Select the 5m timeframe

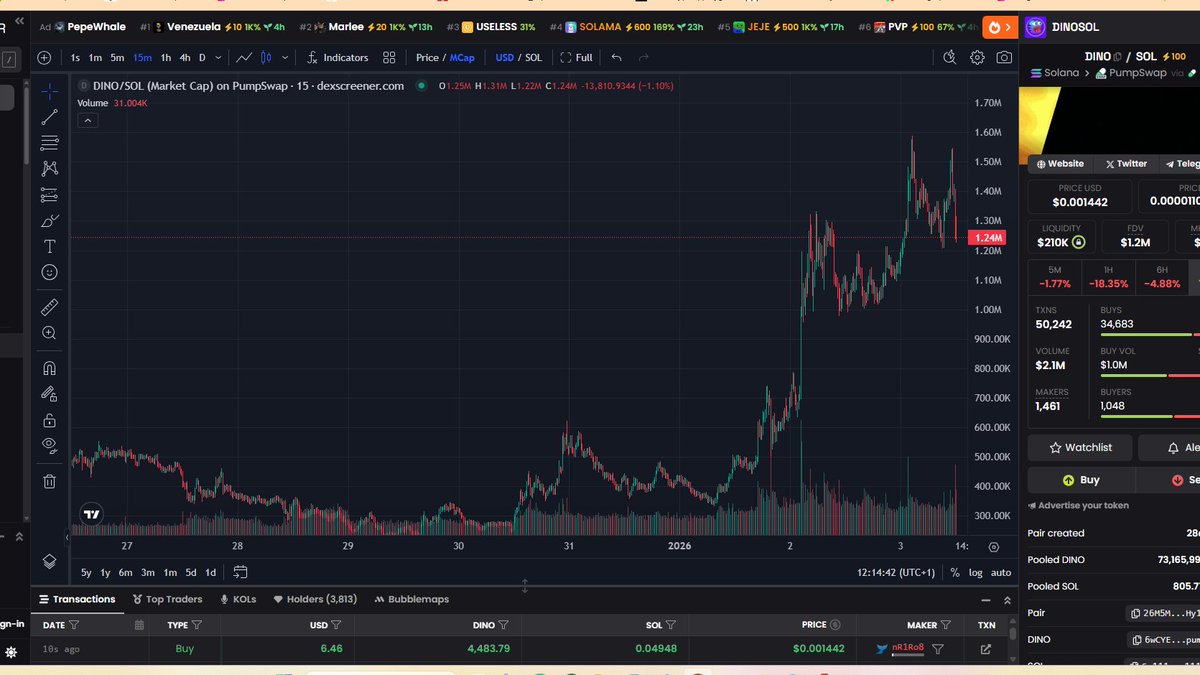pyautogui.click(x=118, y=58)
